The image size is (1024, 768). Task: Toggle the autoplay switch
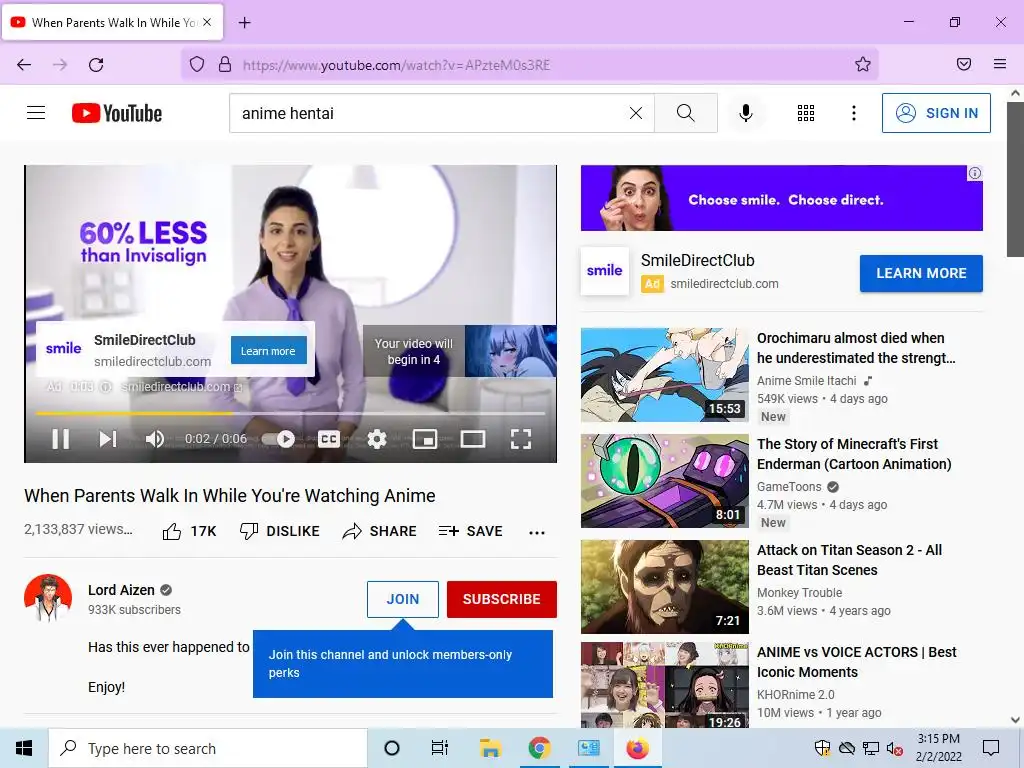coord(278,439)
